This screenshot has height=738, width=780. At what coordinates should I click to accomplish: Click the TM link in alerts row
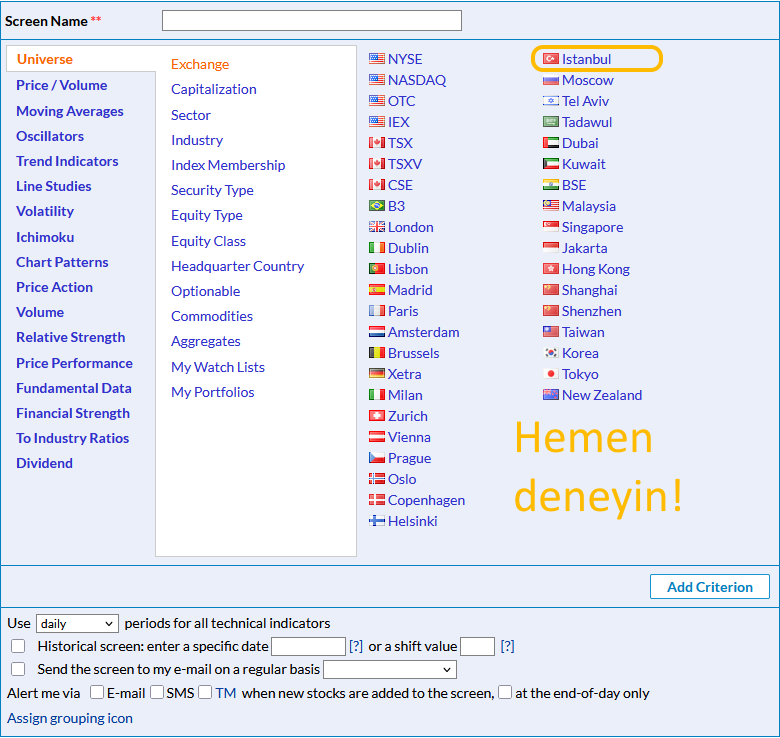point(226,693)
